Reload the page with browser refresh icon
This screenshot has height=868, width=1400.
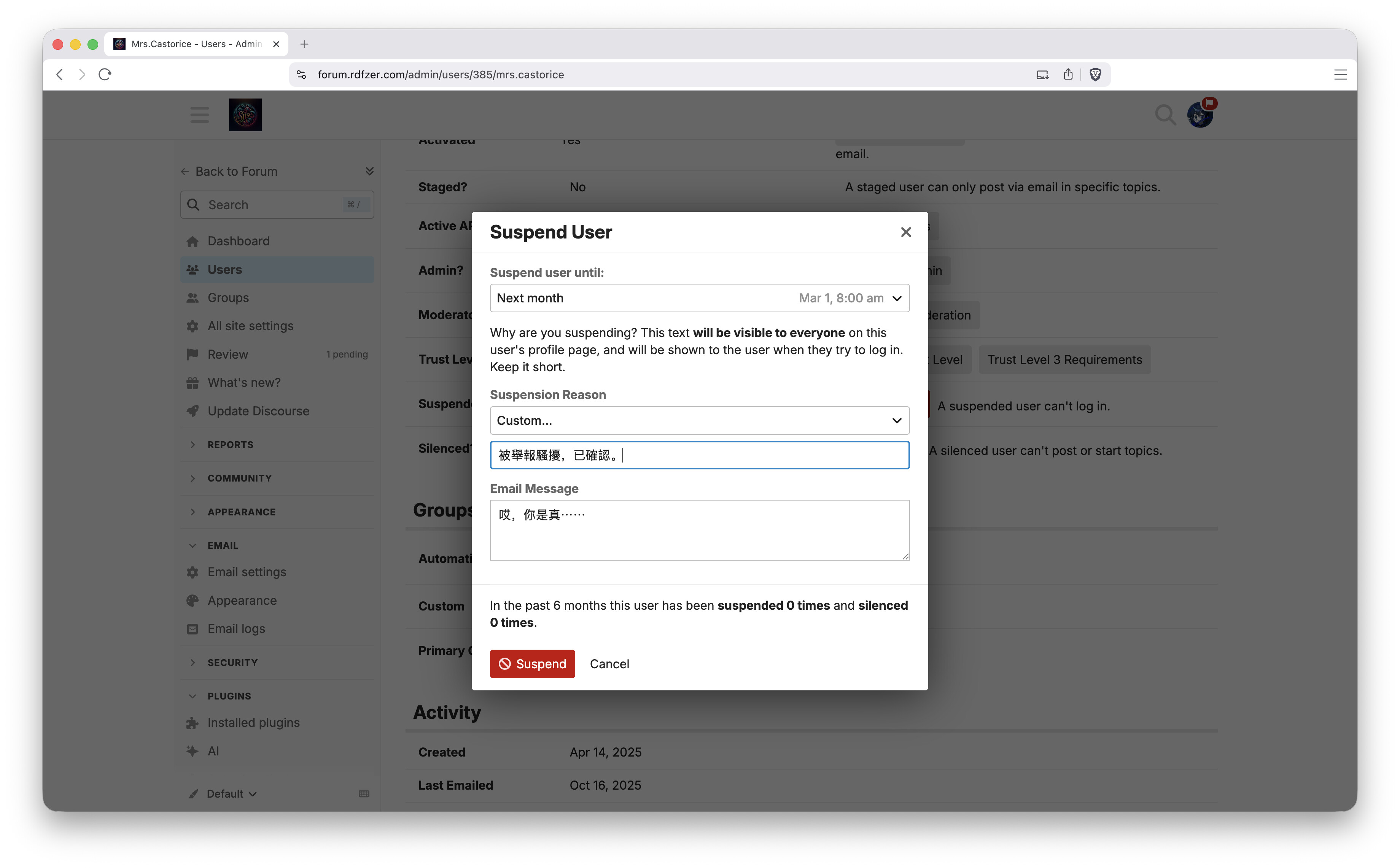[105, 75]
